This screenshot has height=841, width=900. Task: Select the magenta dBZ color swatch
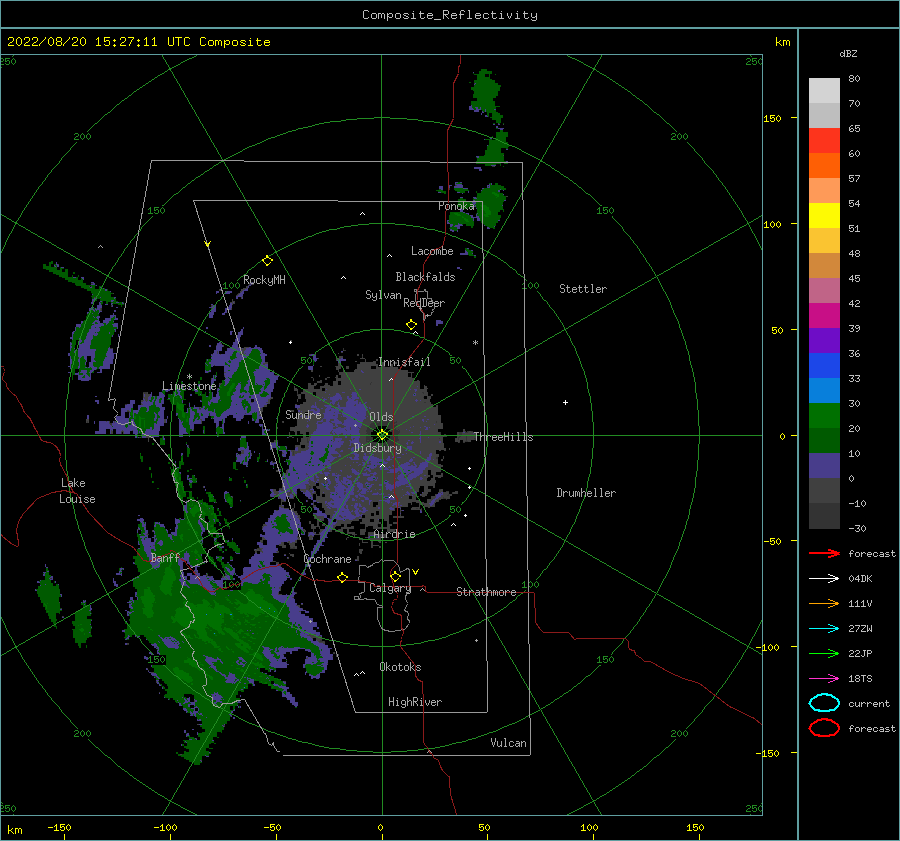click(824, 315)
